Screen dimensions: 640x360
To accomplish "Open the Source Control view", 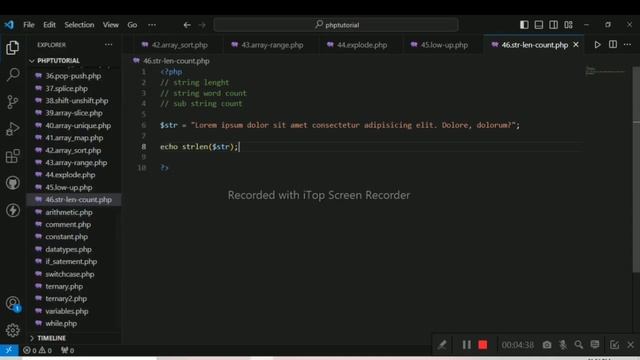I will click(13, 102).
